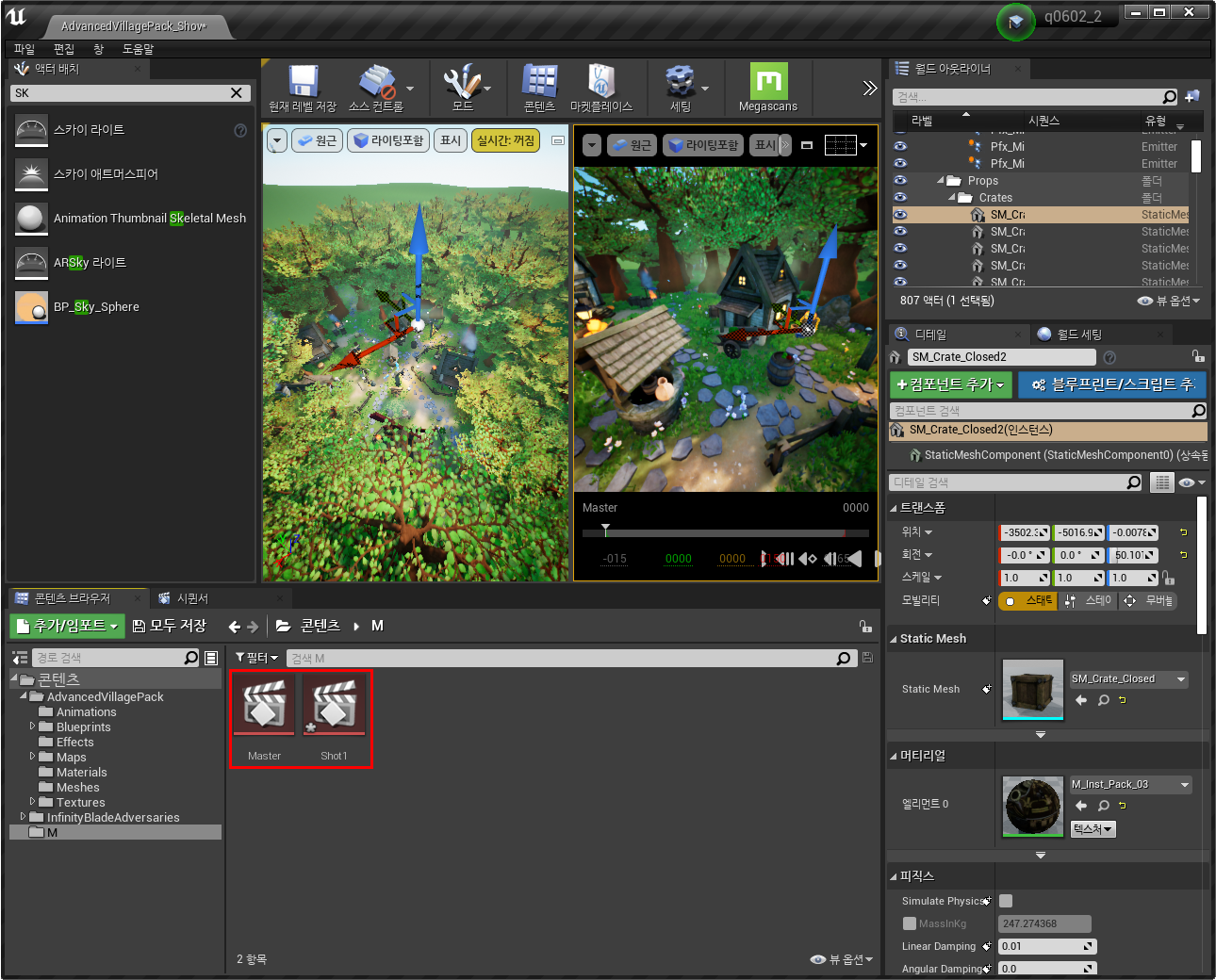1216x980 pixels.
Task: Select BP_Sky_Sphere in actor placement list
Action: (96, 306)
